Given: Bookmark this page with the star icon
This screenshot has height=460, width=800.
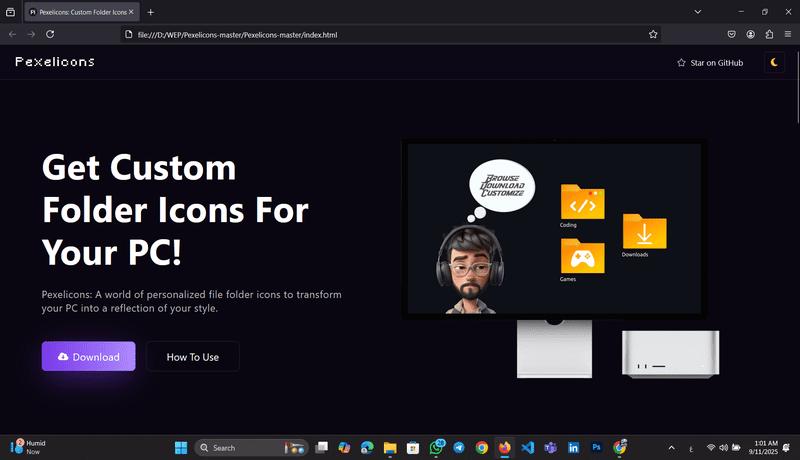Looking at the screenshot, I should (x=653, y=35).
